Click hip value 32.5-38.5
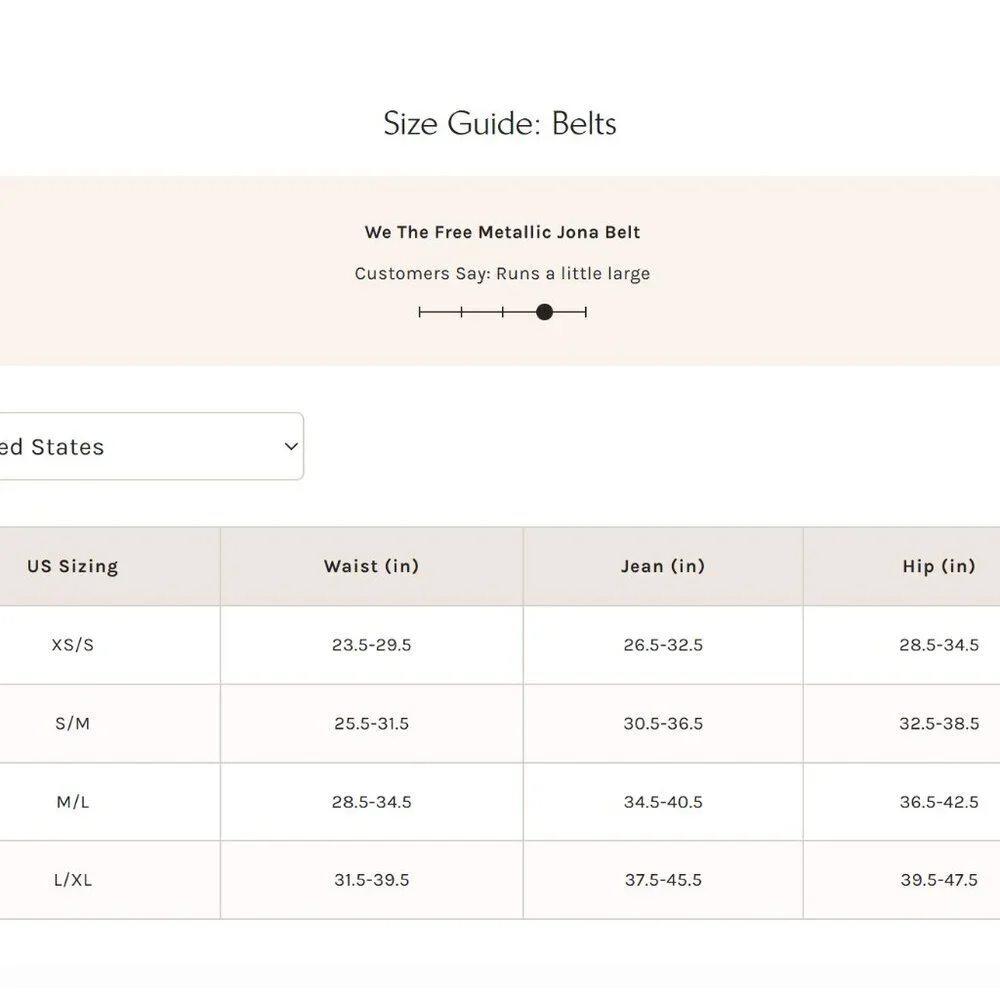Viewport: 1000px width, 1000px height. pyautogui.click(x=939, y=723)
